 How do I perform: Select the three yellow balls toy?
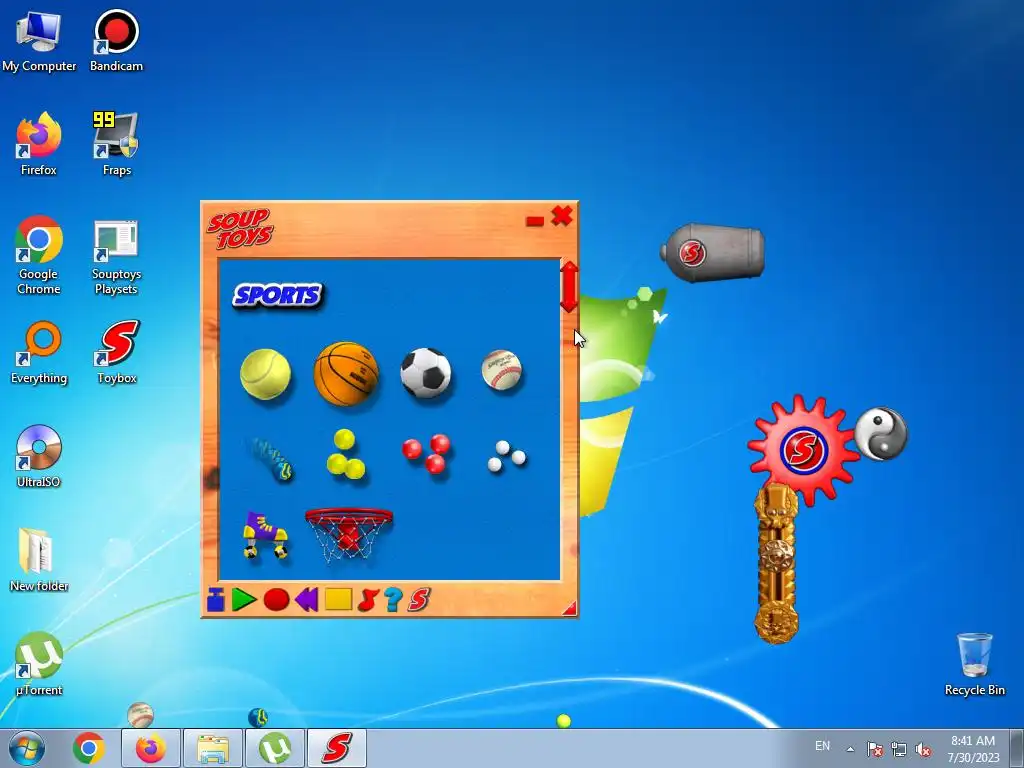(x=345, y=455)
